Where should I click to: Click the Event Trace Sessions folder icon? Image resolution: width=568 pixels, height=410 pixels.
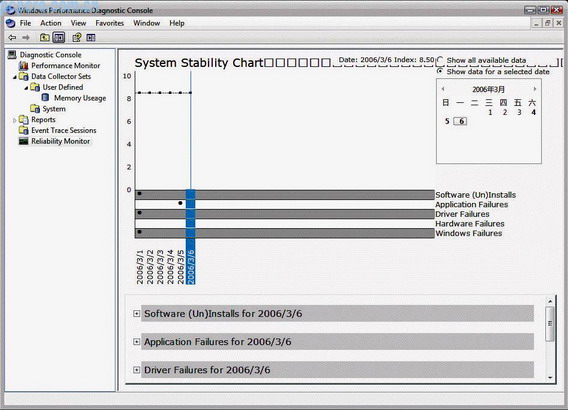24,130
